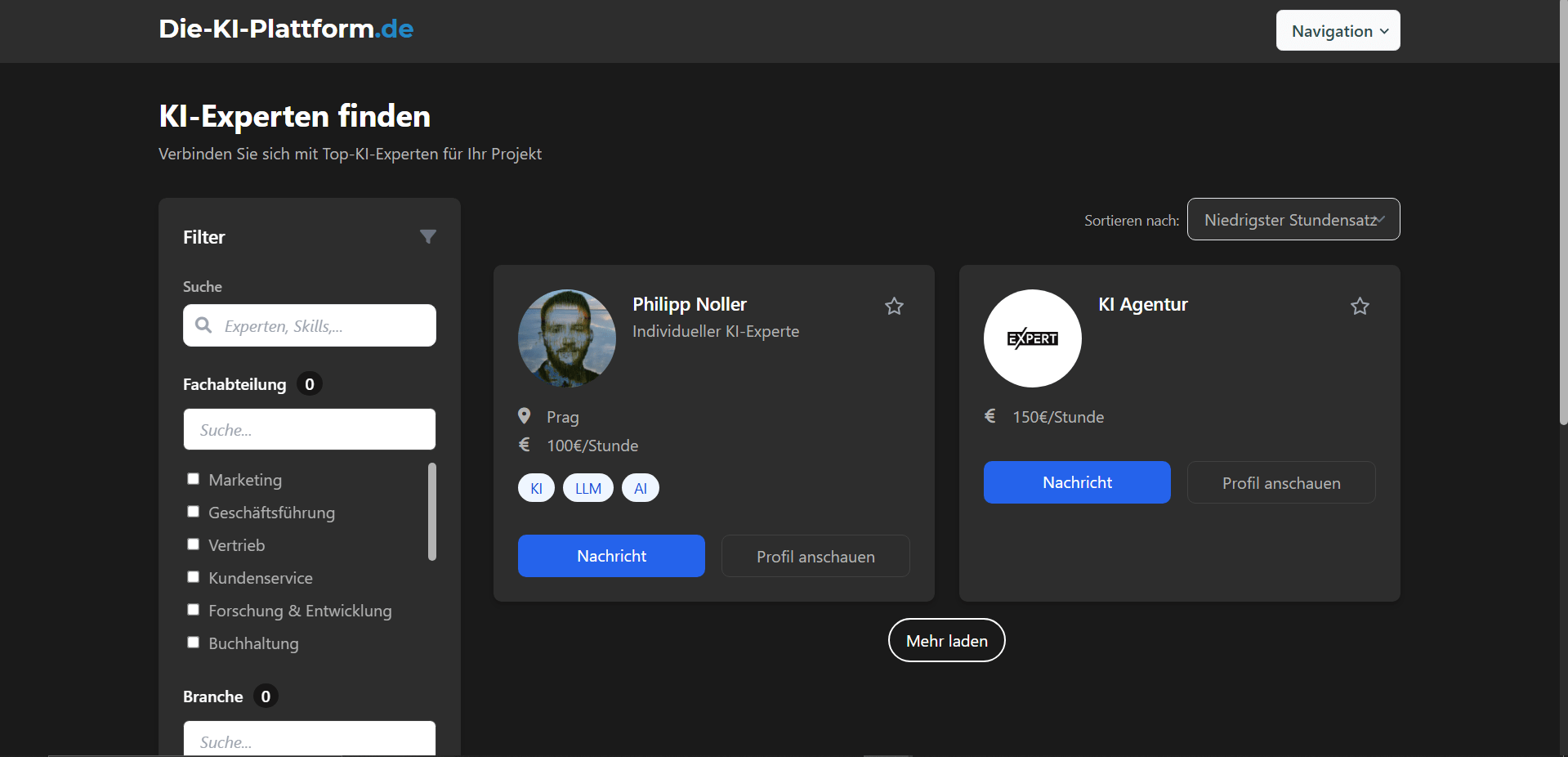Send Nachricht to Philipp Noller

(611, 556)
